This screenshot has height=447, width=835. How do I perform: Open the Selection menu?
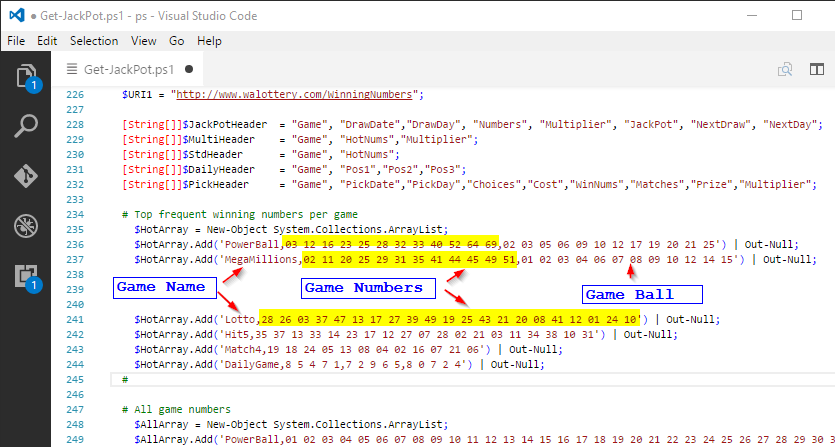94,41
